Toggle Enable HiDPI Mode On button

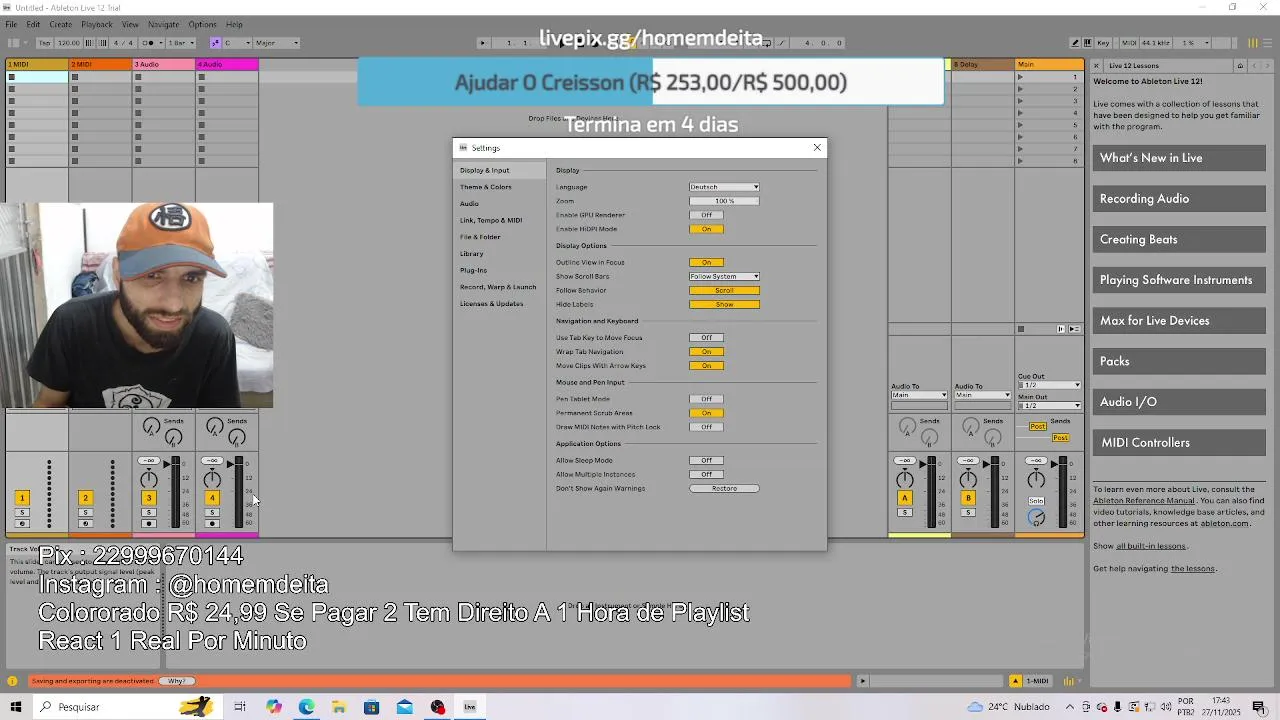(x=706, y=229)
